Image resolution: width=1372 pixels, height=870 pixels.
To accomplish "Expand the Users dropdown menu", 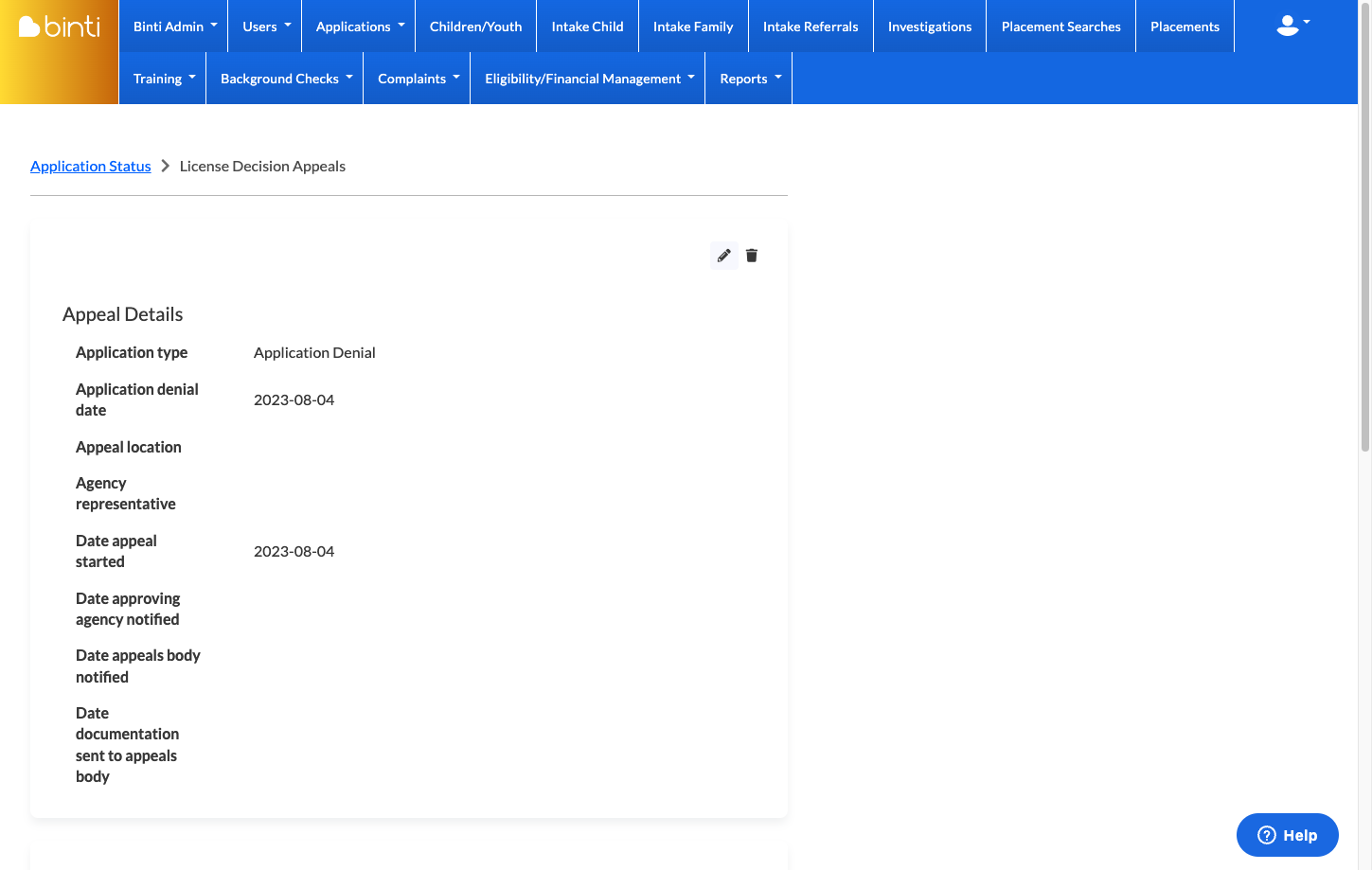I will (x=267, y=27).
